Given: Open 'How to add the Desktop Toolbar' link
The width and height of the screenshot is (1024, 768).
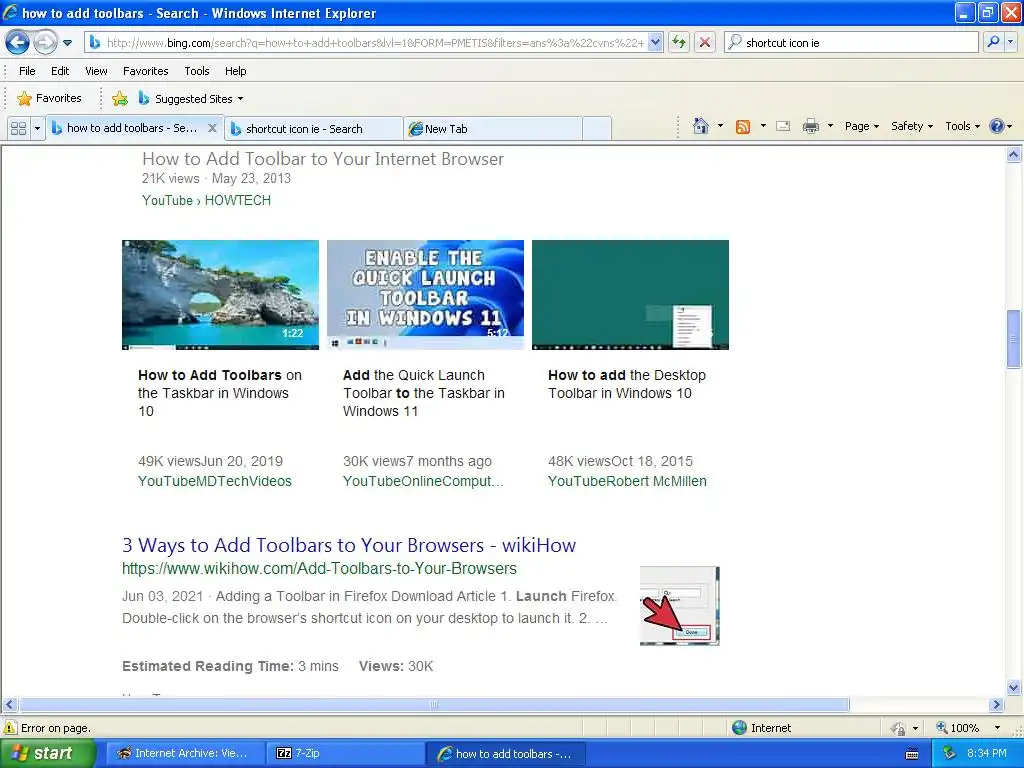Looking at the screenshot, I should 627,384.
